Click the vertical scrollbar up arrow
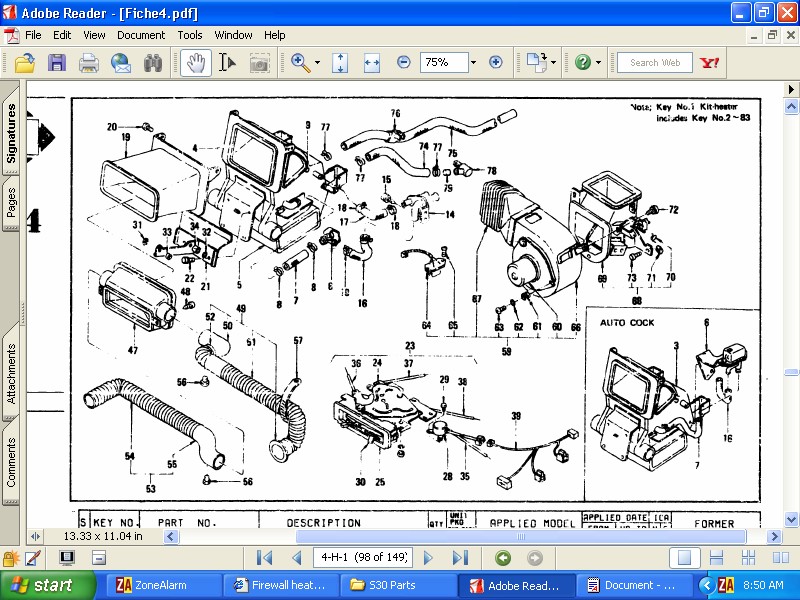This screenshot has height=600, width=800. (791, 107)
